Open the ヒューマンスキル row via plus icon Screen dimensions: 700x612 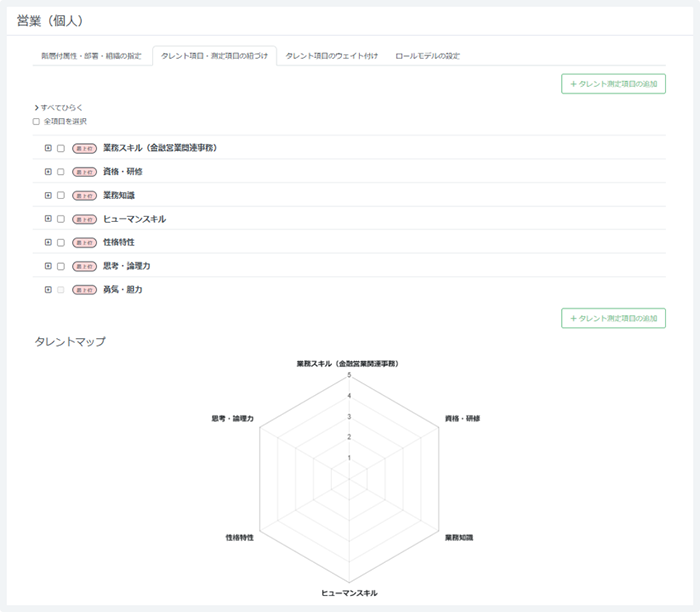[48, 219]
